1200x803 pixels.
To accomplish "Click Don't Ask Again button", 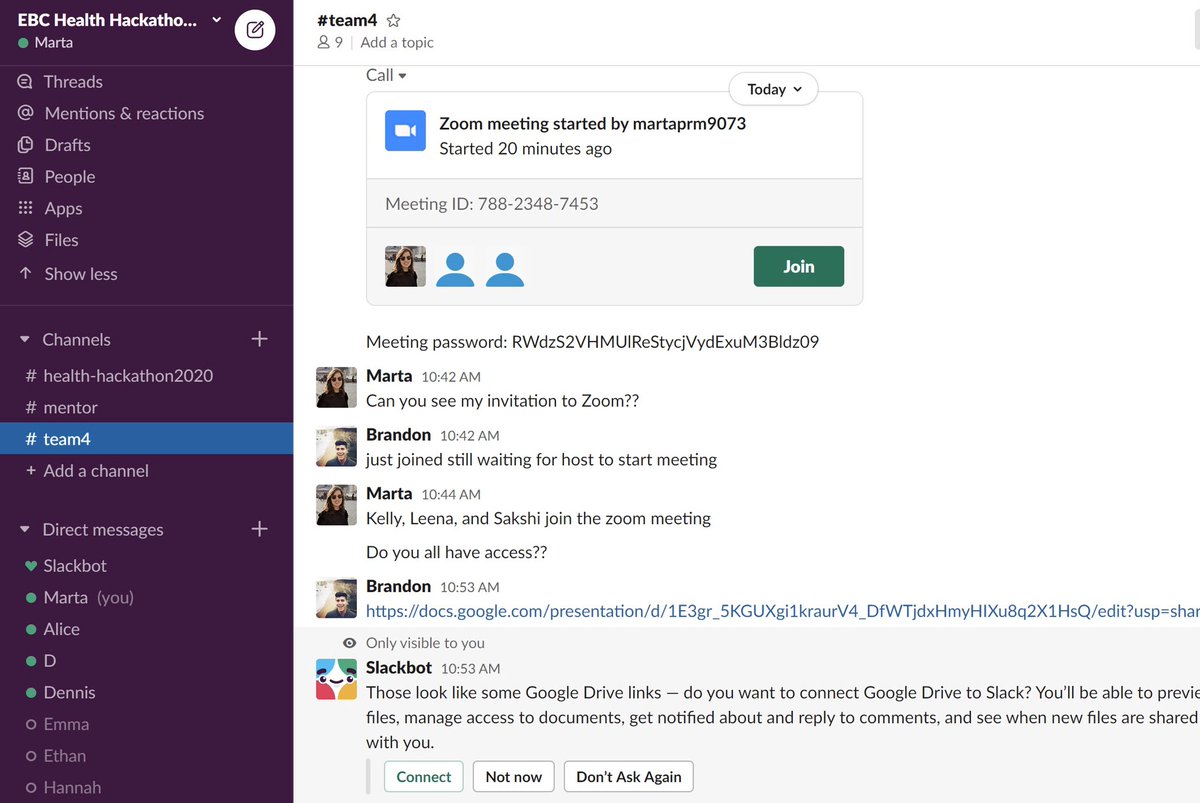I will (629, 777).
